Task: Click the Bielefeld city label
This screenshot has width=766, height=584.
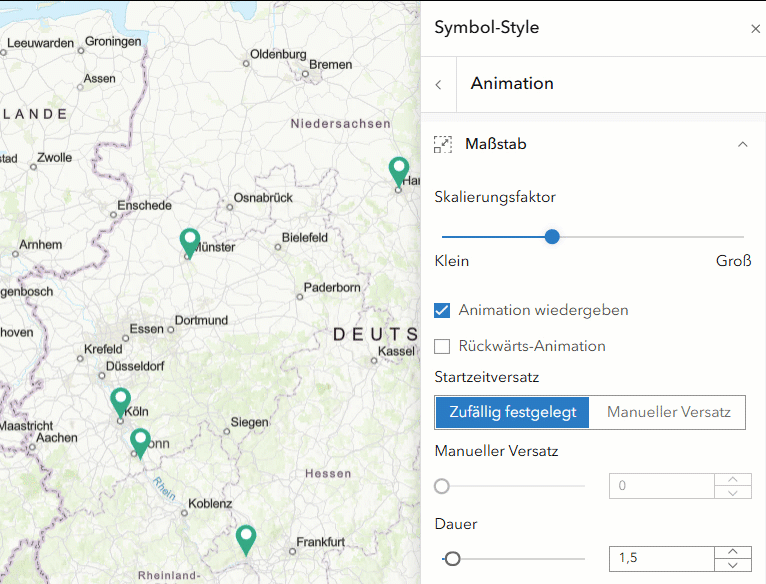Action: (x=304, y=238)
